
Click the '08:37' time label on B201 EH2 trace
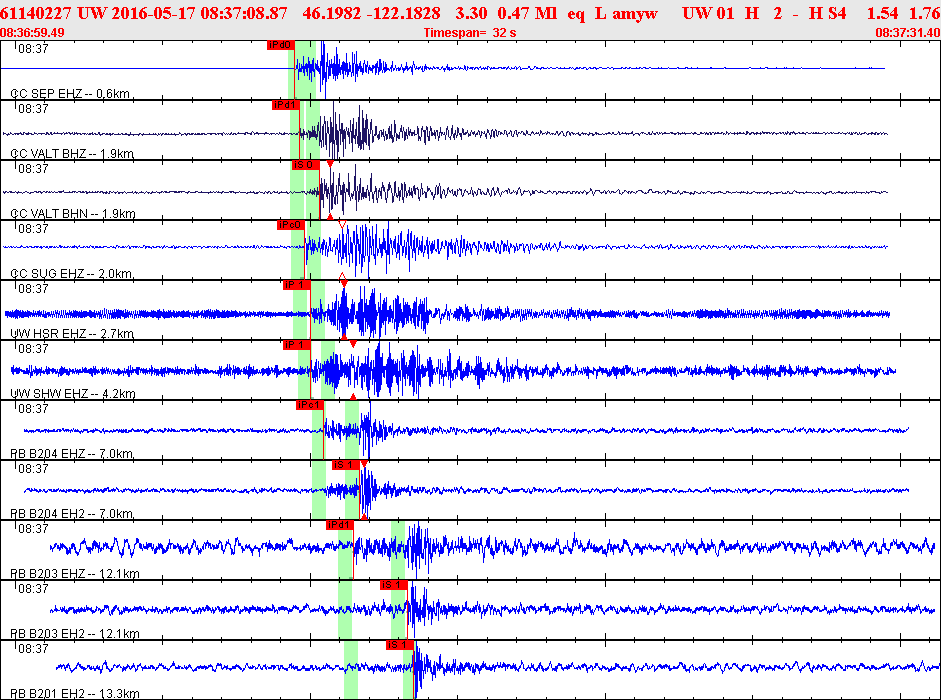coord(33,649)
